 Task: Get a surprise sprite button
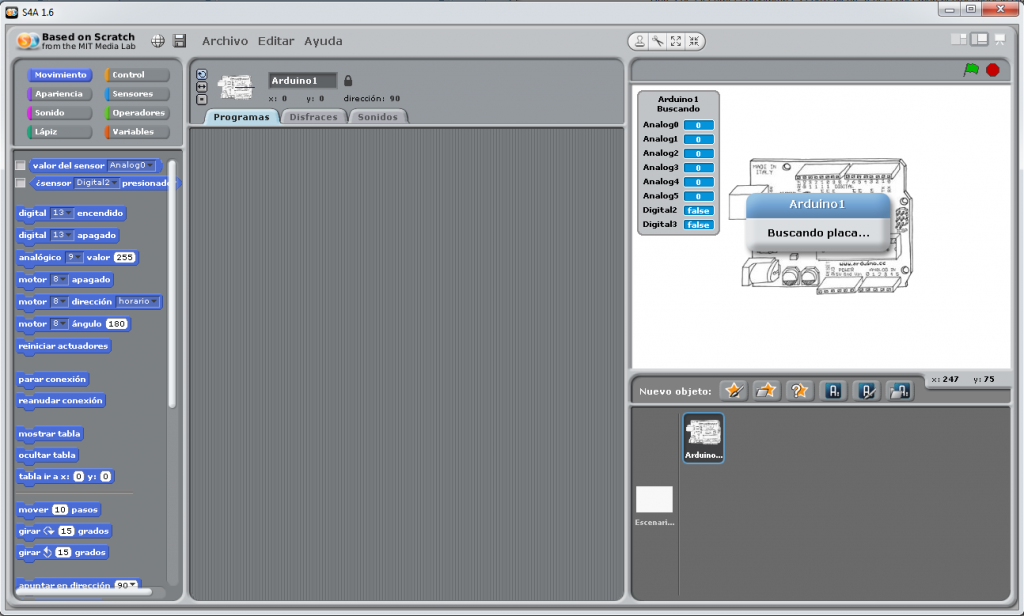pos(799,391)
